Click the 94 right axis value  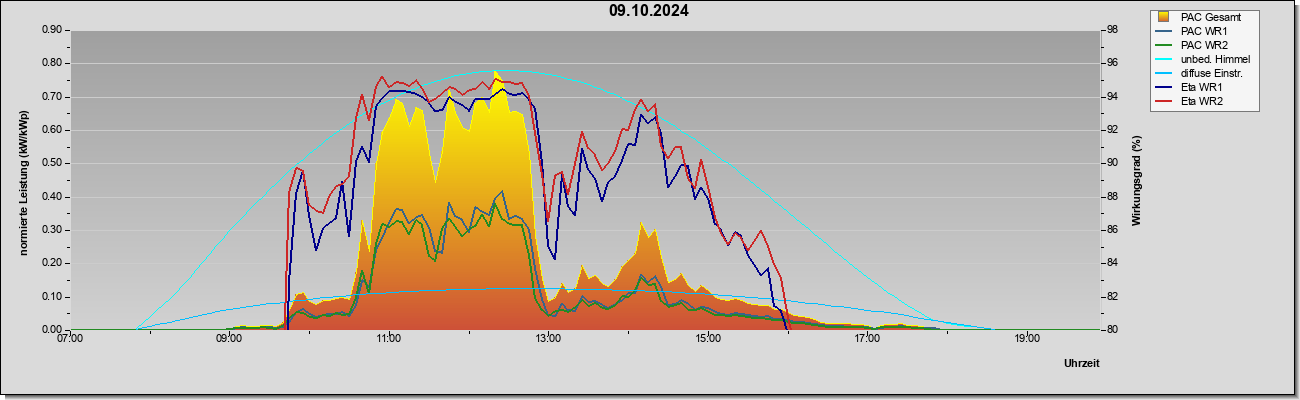point(1112,97)
